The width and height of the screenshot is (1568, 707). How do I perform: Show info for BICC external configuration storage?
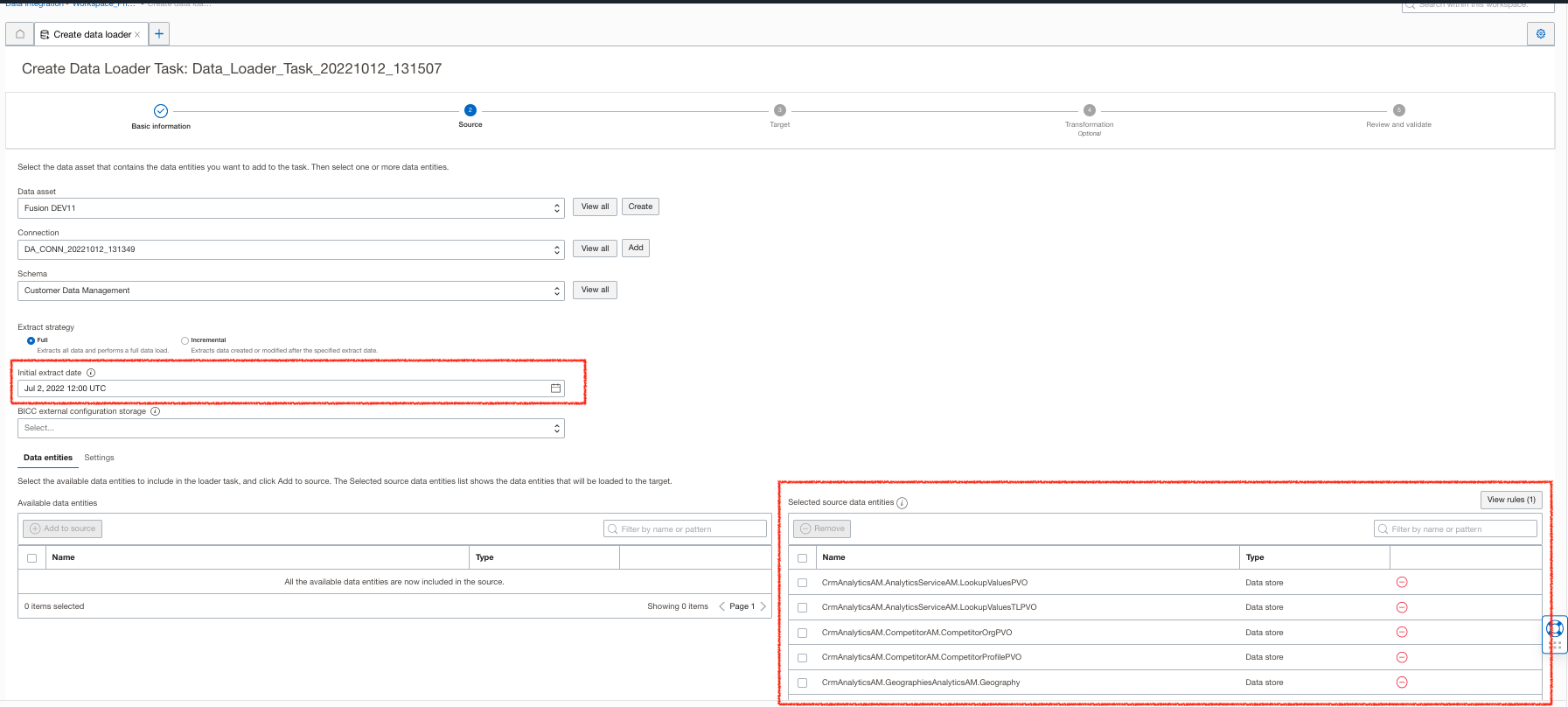(x=155, y=411)
